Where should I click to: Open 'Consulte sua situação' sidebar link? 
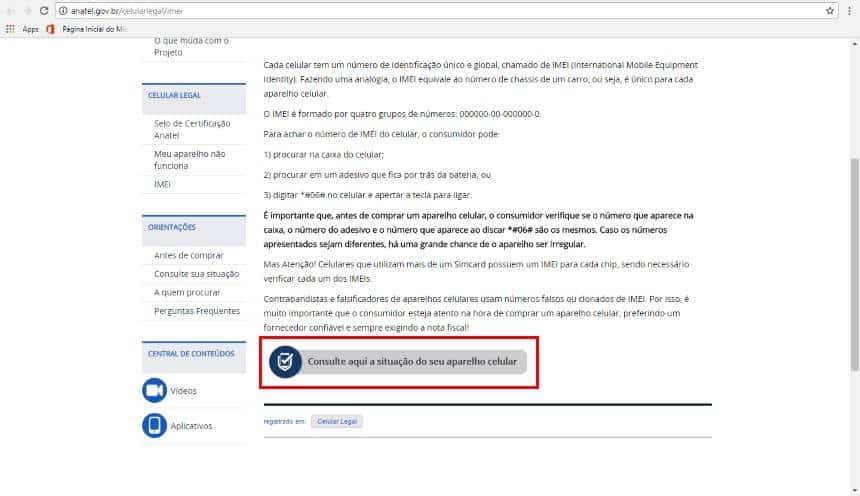coord(196,274)
